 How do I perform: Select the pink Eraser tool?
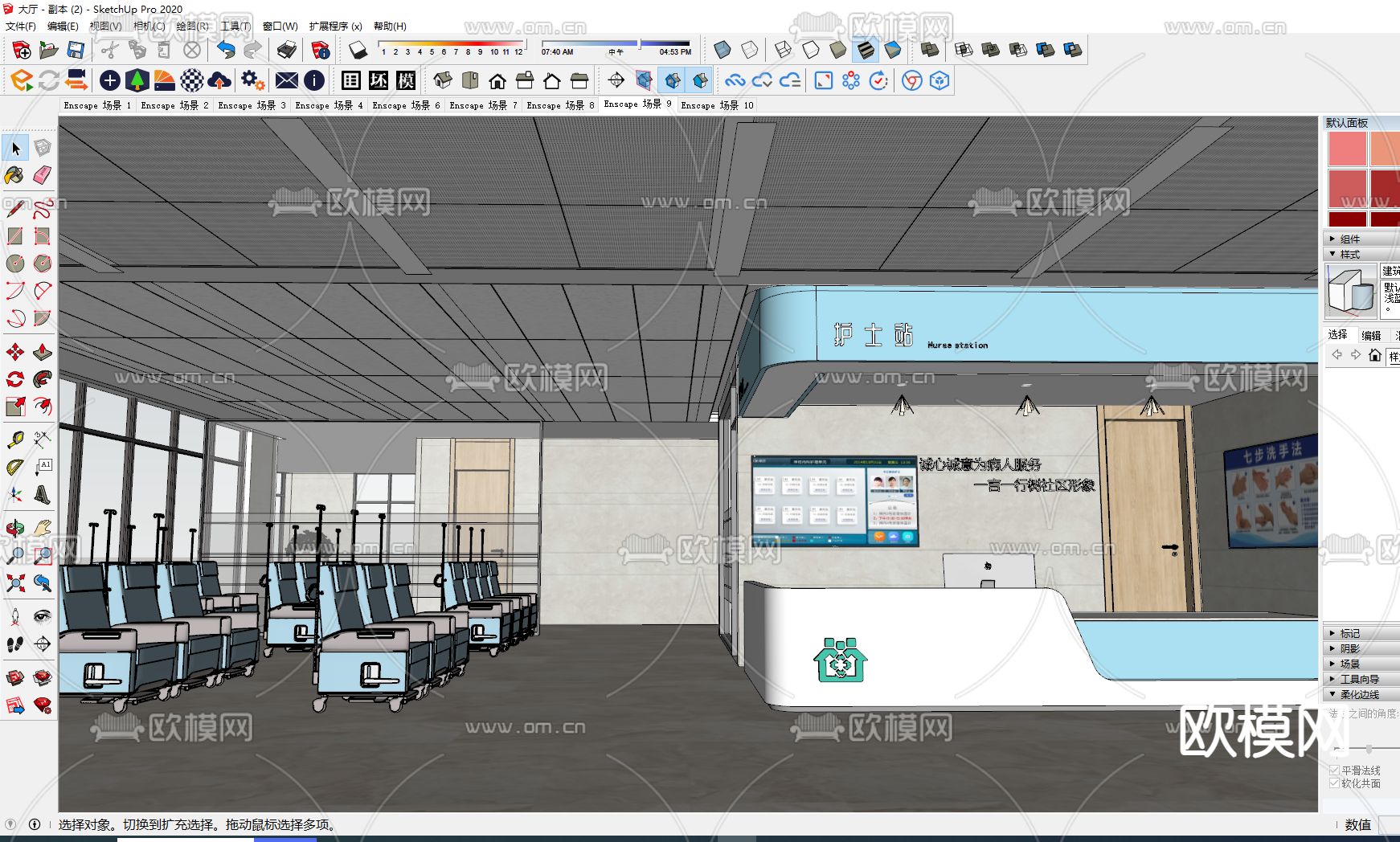(x=43, y=175)
